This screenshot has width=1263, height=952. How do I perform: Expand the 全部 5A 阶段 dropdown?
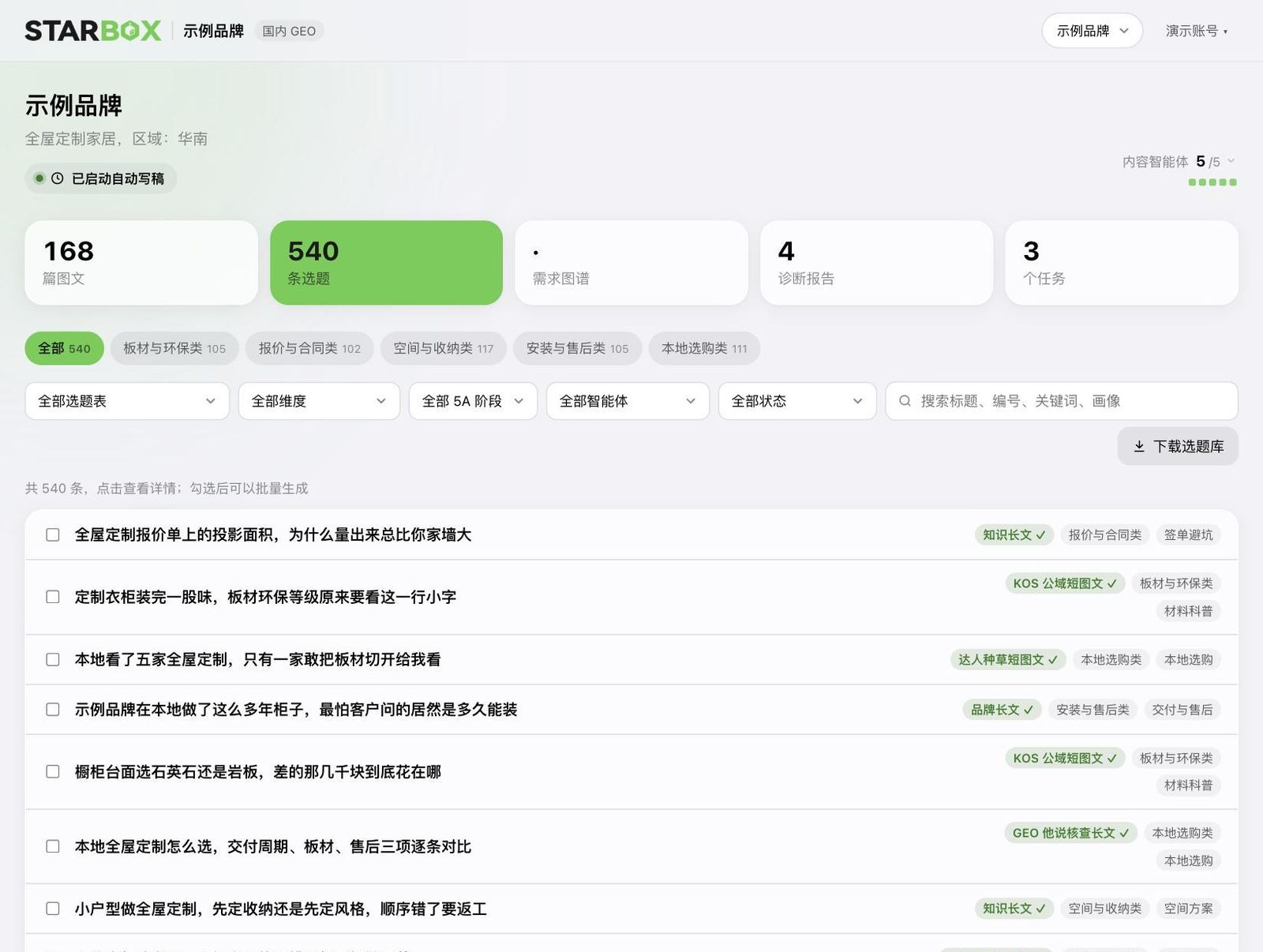[x=473, y=401]
